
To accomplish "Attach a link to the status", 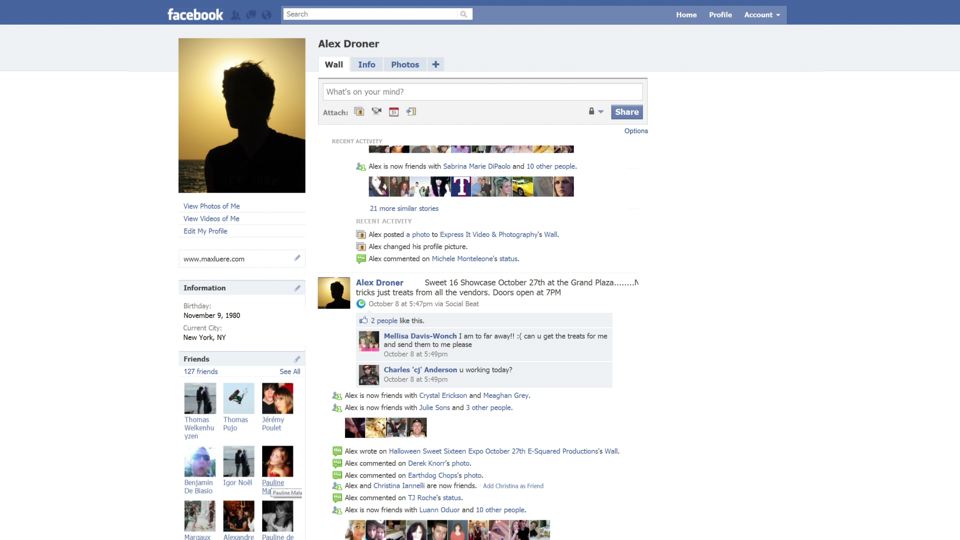I will (411, 111).
